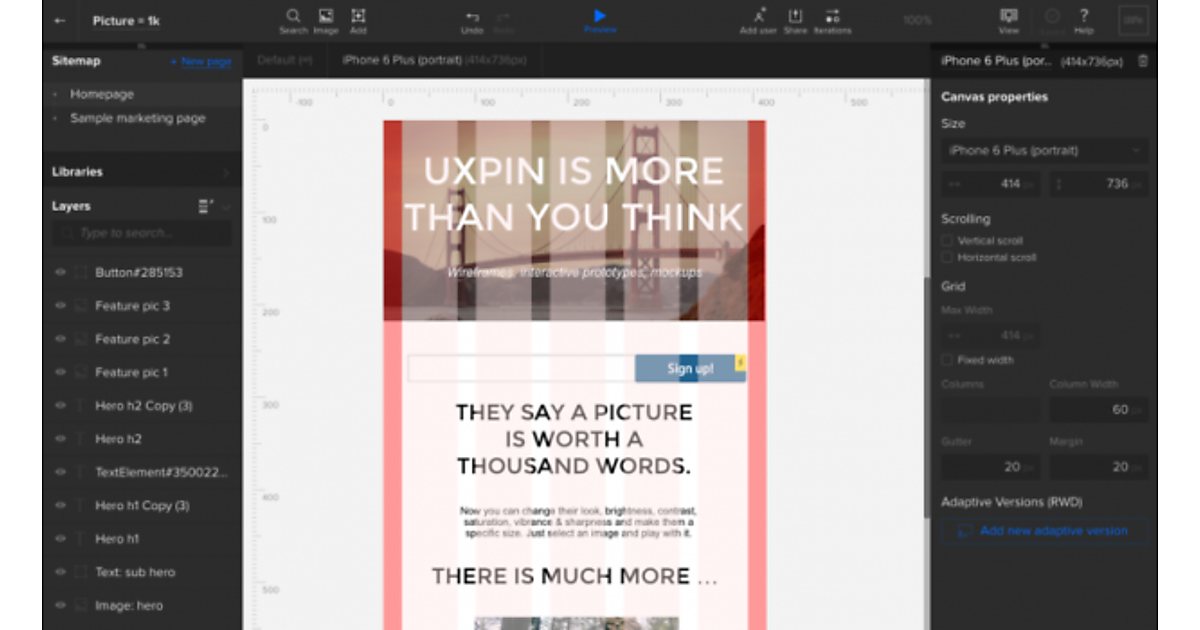Open the iPhone 6 Plus size dropdown

pos(1044,151)
